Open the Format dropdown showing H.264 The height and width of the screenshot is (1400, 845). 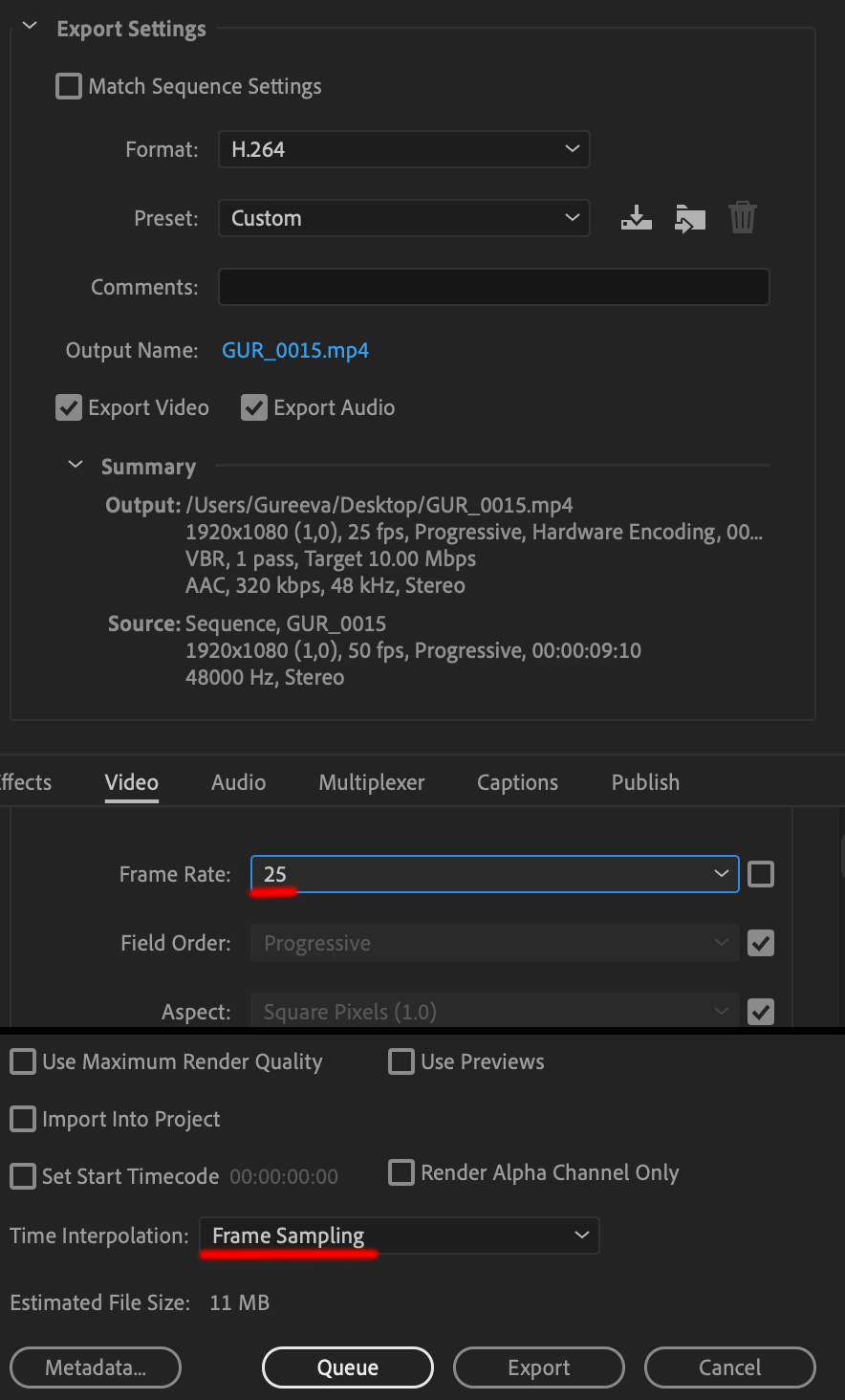(403, 149)
